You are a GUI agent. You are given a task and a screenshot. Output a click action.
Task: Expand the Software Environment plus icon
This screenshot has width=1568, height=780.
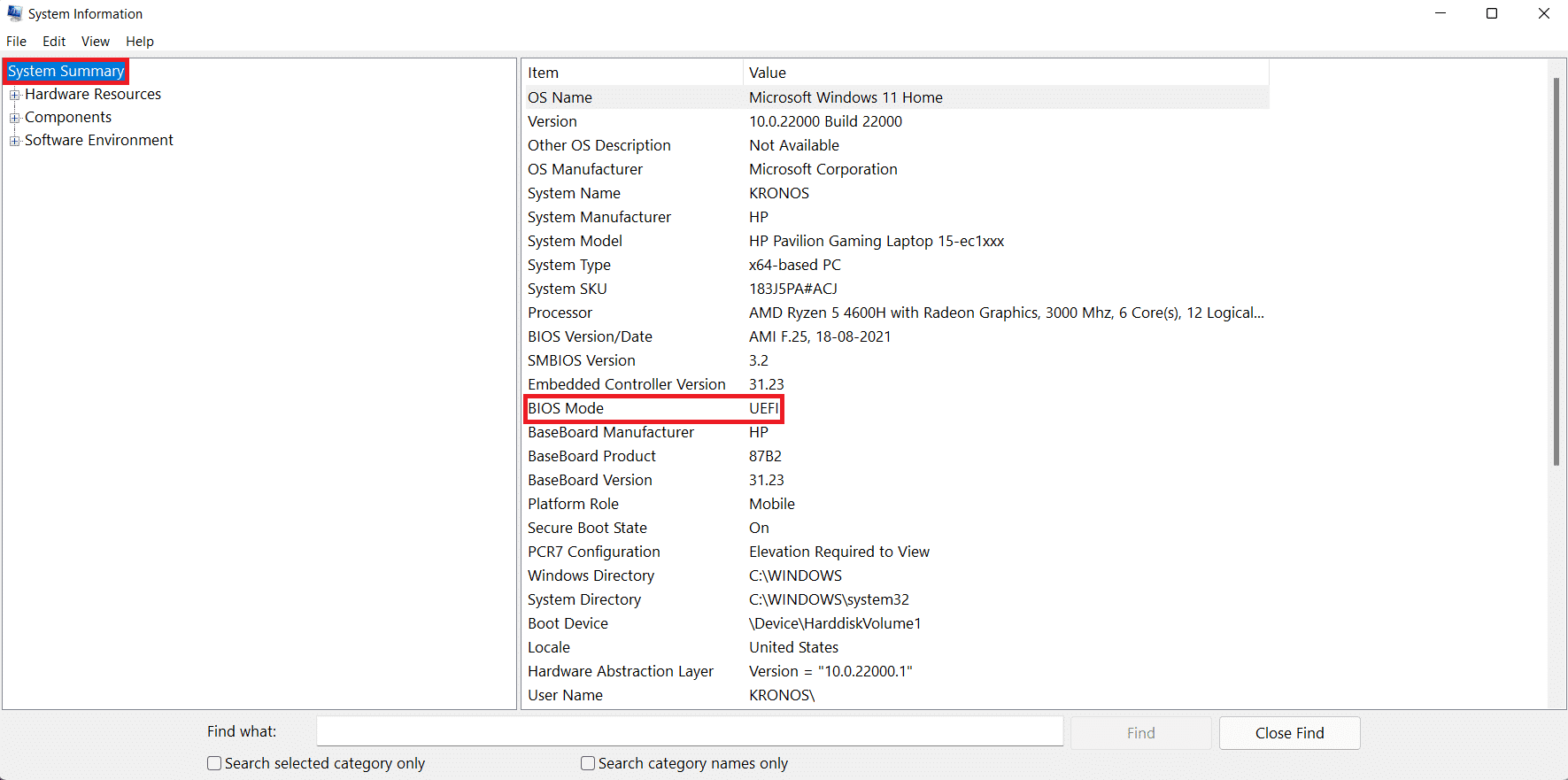click(14, 141)
